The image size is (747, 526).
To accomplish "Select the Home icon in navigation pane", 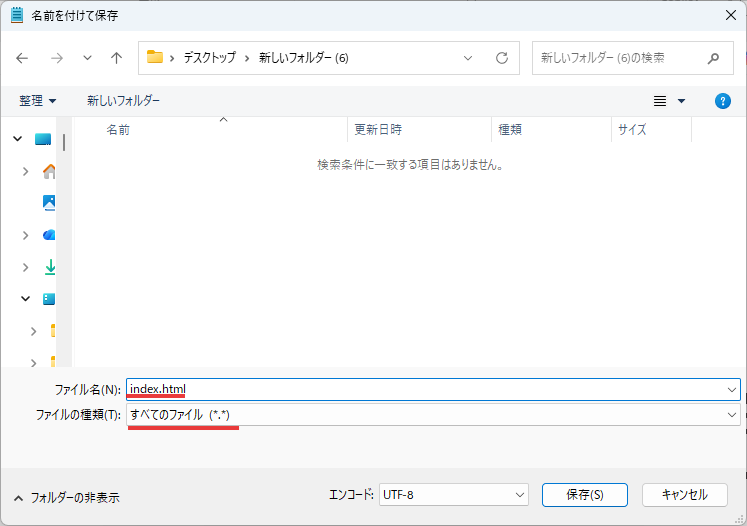I will [49, 171].
